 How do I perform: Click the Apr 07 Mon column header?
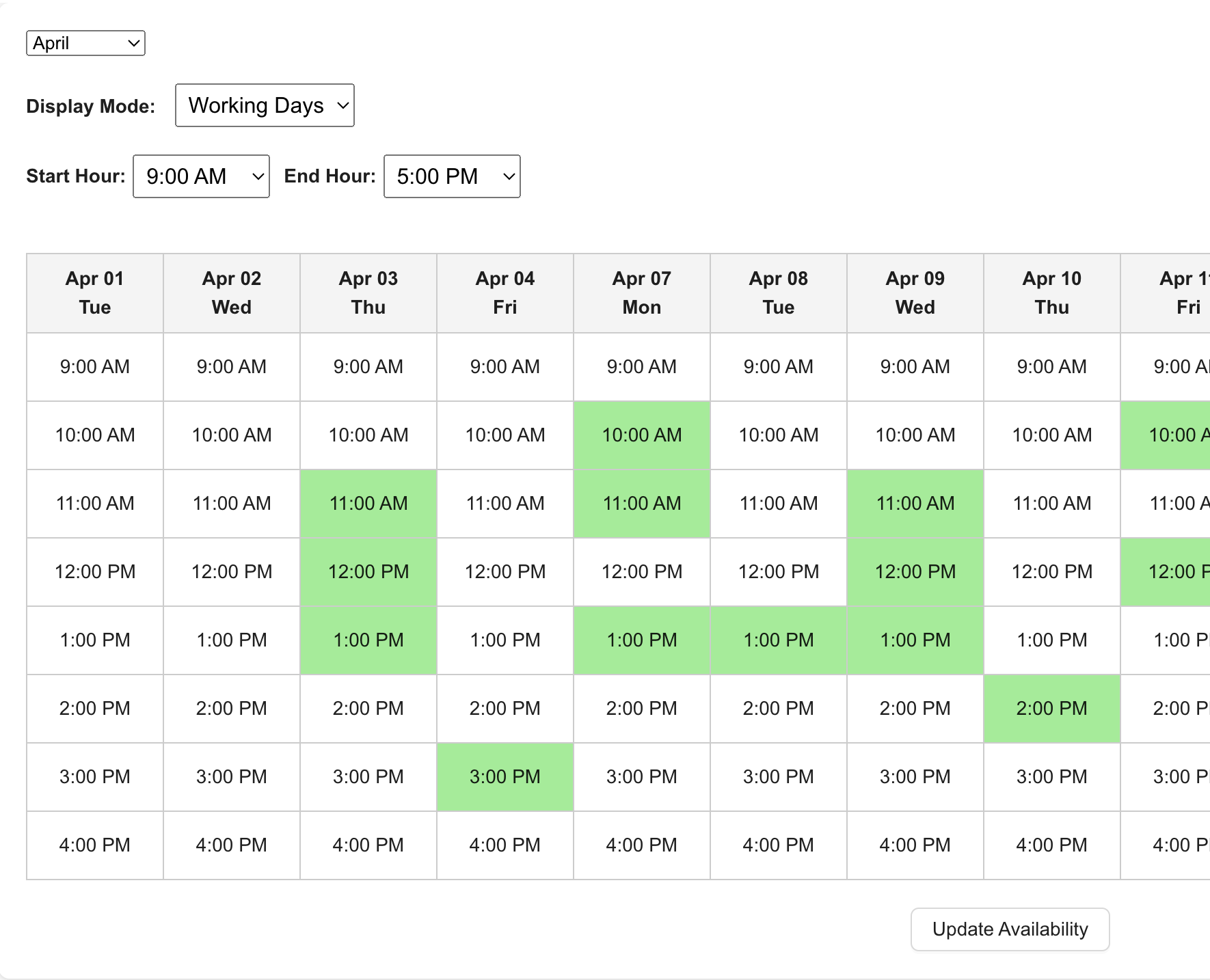[642, 293]
